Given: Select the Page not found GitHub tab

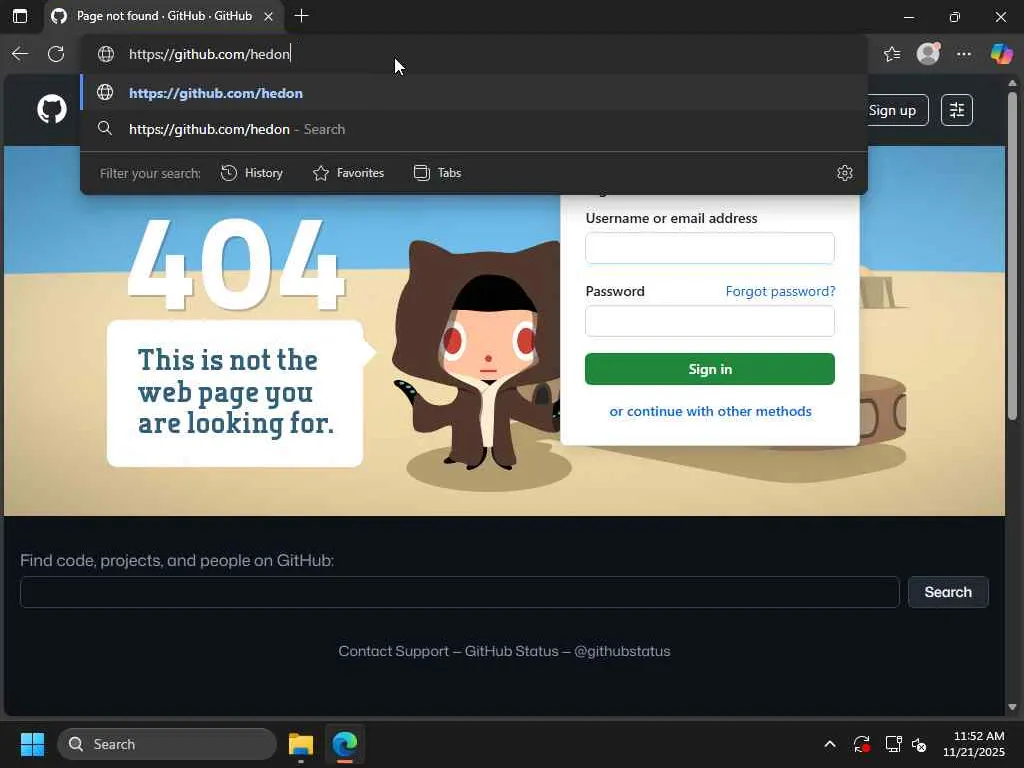Looking at the screenshot, I should point(163,16).
